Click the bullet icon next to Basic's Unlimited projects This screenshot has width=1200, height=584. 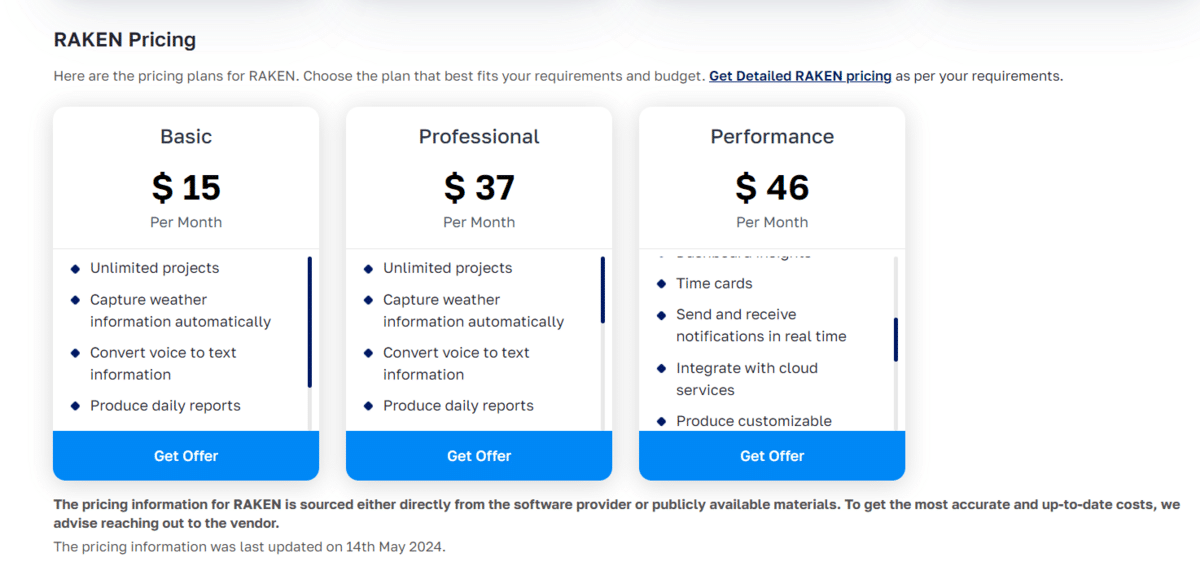point(75,268)
